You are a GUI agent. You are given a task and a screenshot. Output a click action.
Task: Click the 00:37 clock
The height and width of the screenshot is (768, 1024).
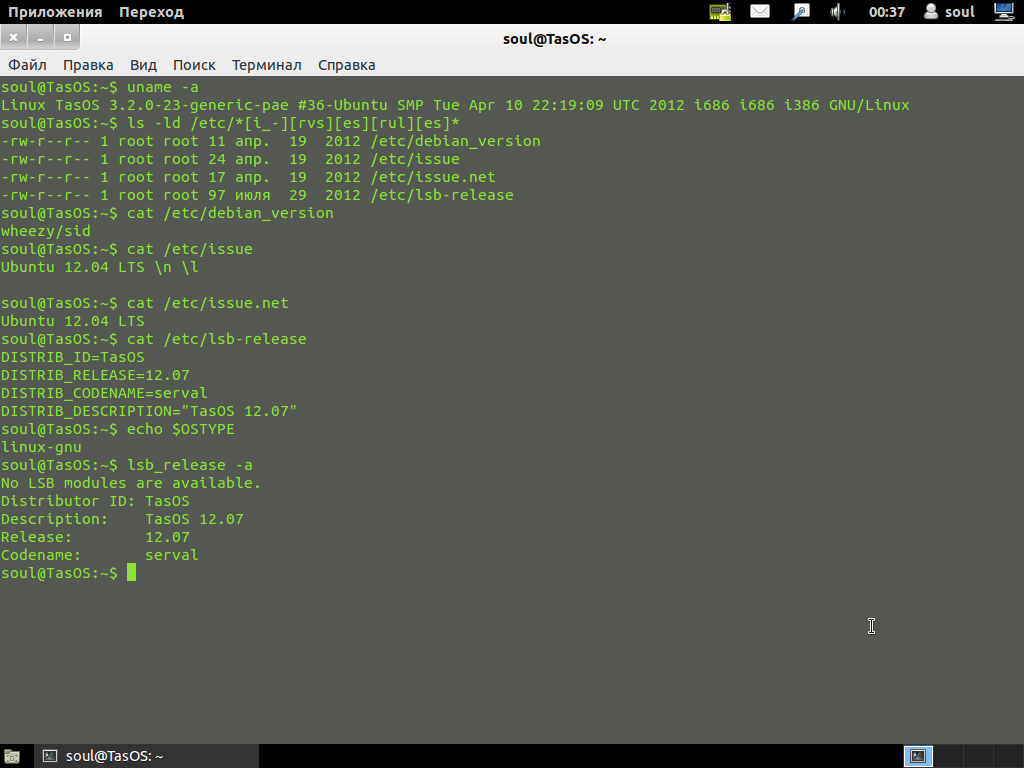[x=886, y=12]
